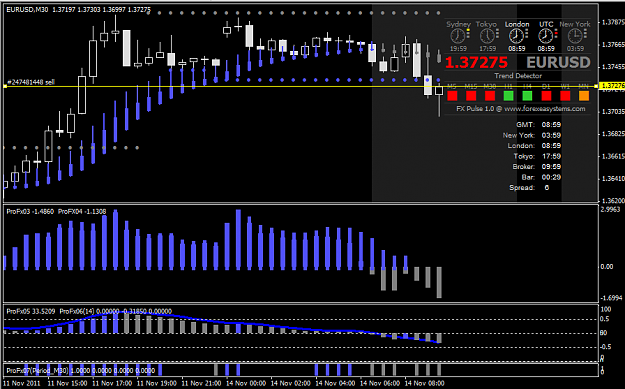Image resolution: width=625 pixels, height=389 pixels.
Task: Click the UTC analog clock icon
Action: pyautogui.click(x=546, y=37)
